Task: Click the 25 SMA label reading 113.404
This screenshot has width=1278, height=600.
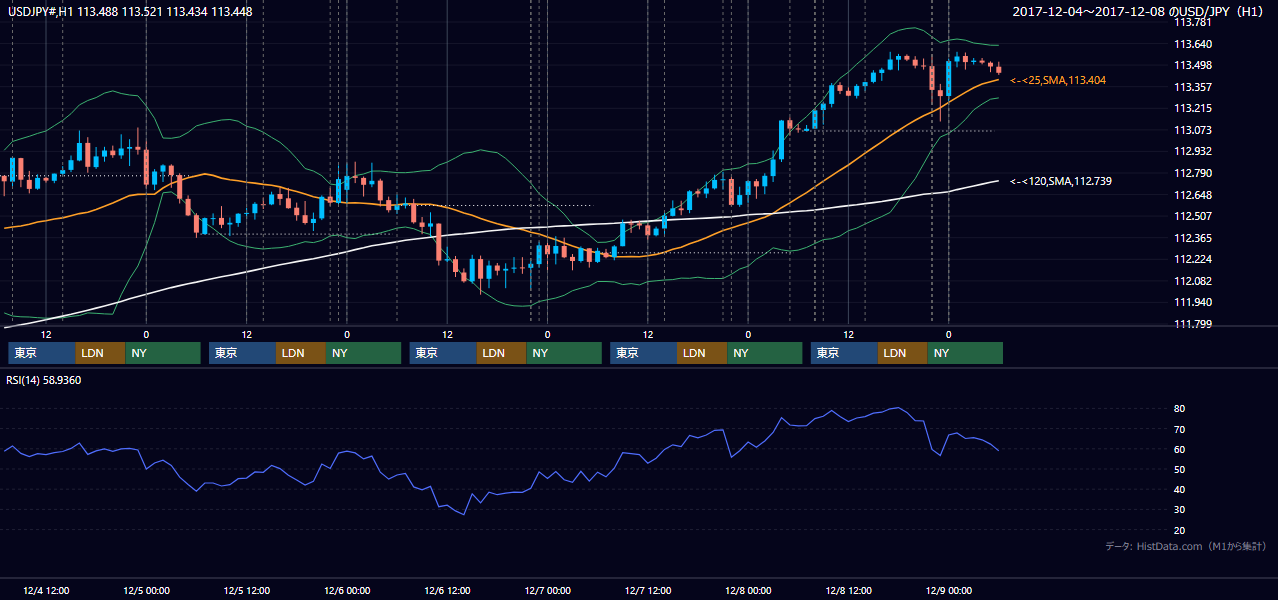Action: pyautogui.click(x=1058, y=80)
